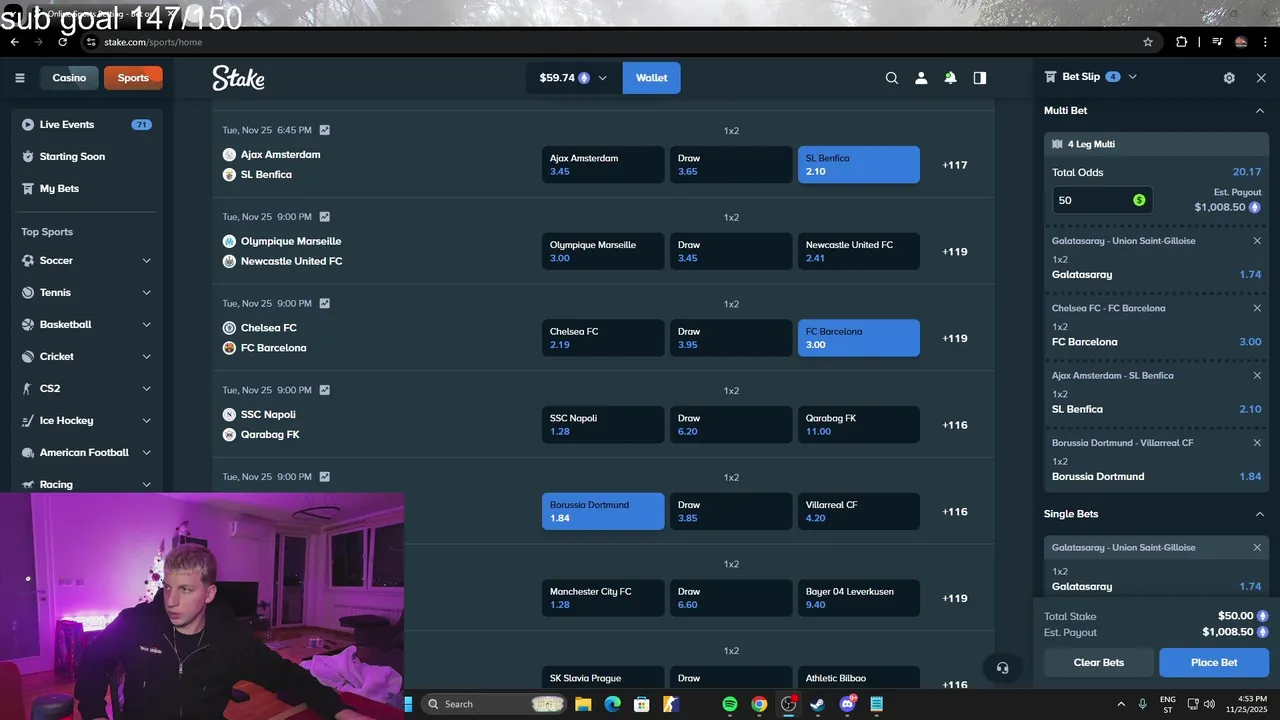This screenshot has height=720, width=1280.
Task: Open Stake search magnifier icon
Action: [x=892, y=78]
